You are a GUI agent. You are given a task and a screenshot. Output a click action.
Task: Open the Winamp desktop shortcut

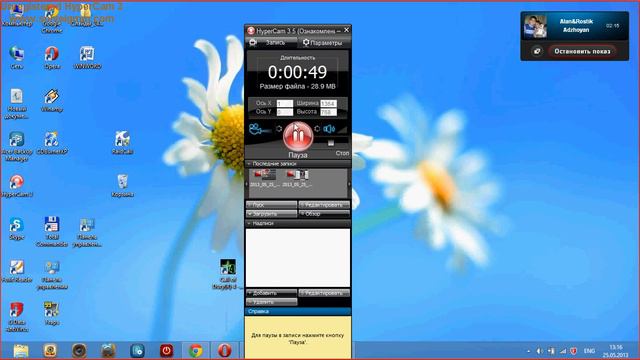coord(52,100)
